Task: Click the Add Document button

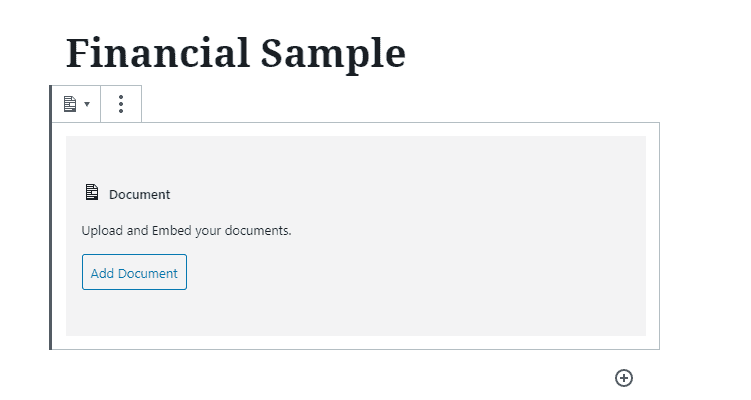Action: [134, 272]
